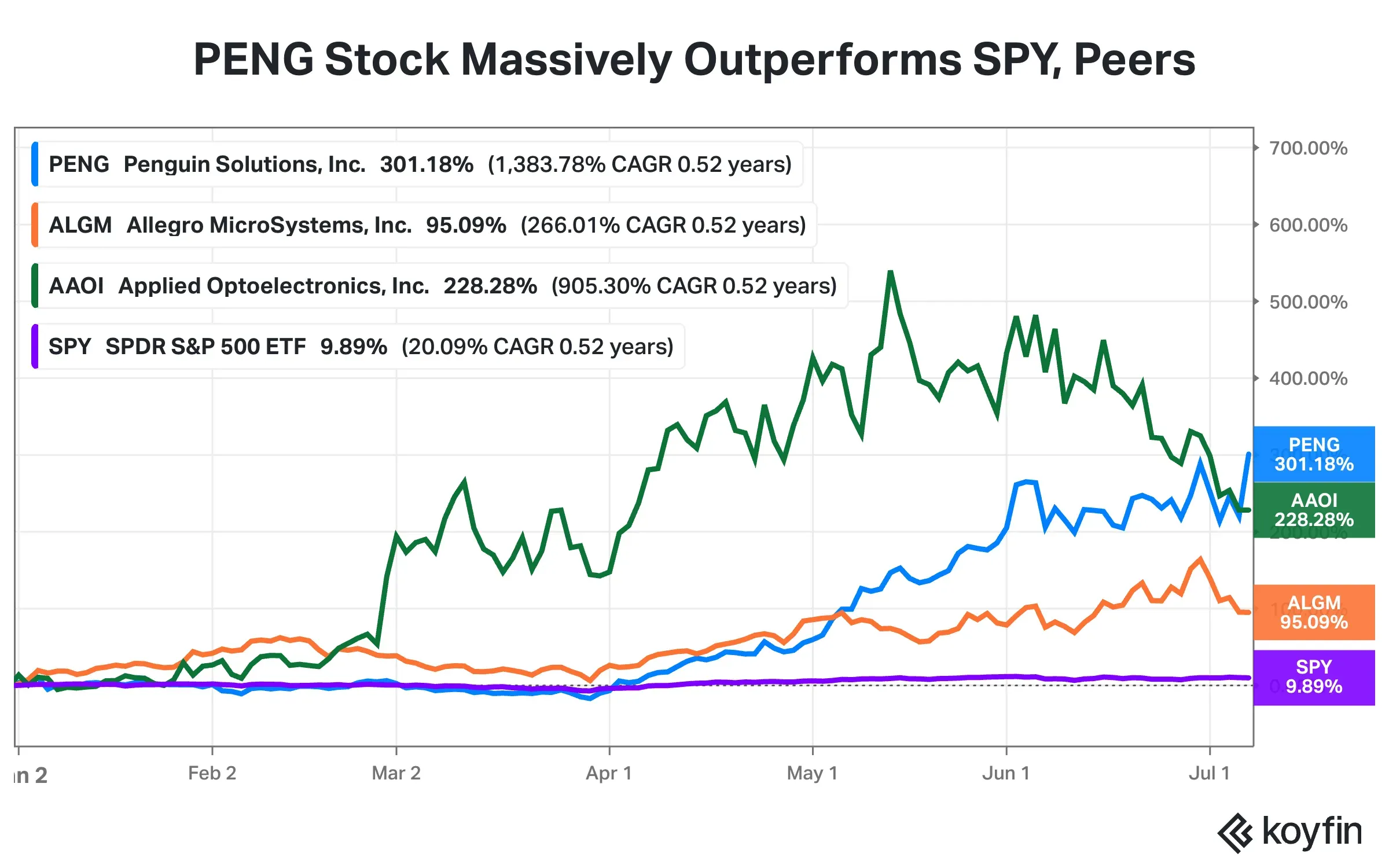The width and height of the screenshot is (1389, 868).
Task: Click the purple SPY 9.89% value tag
Action: click(1314, 677)
